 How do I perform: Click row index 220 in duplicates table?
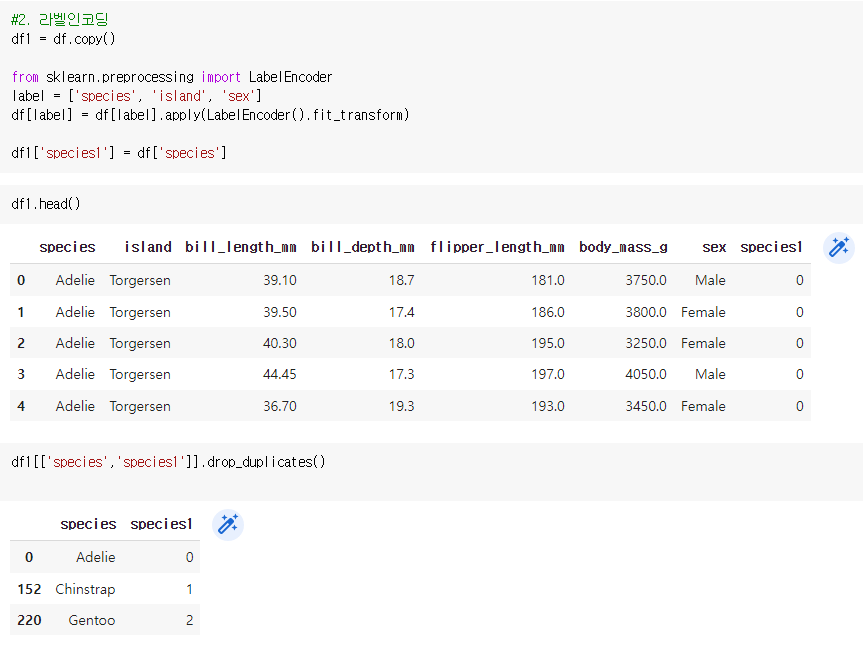point(29,620)
